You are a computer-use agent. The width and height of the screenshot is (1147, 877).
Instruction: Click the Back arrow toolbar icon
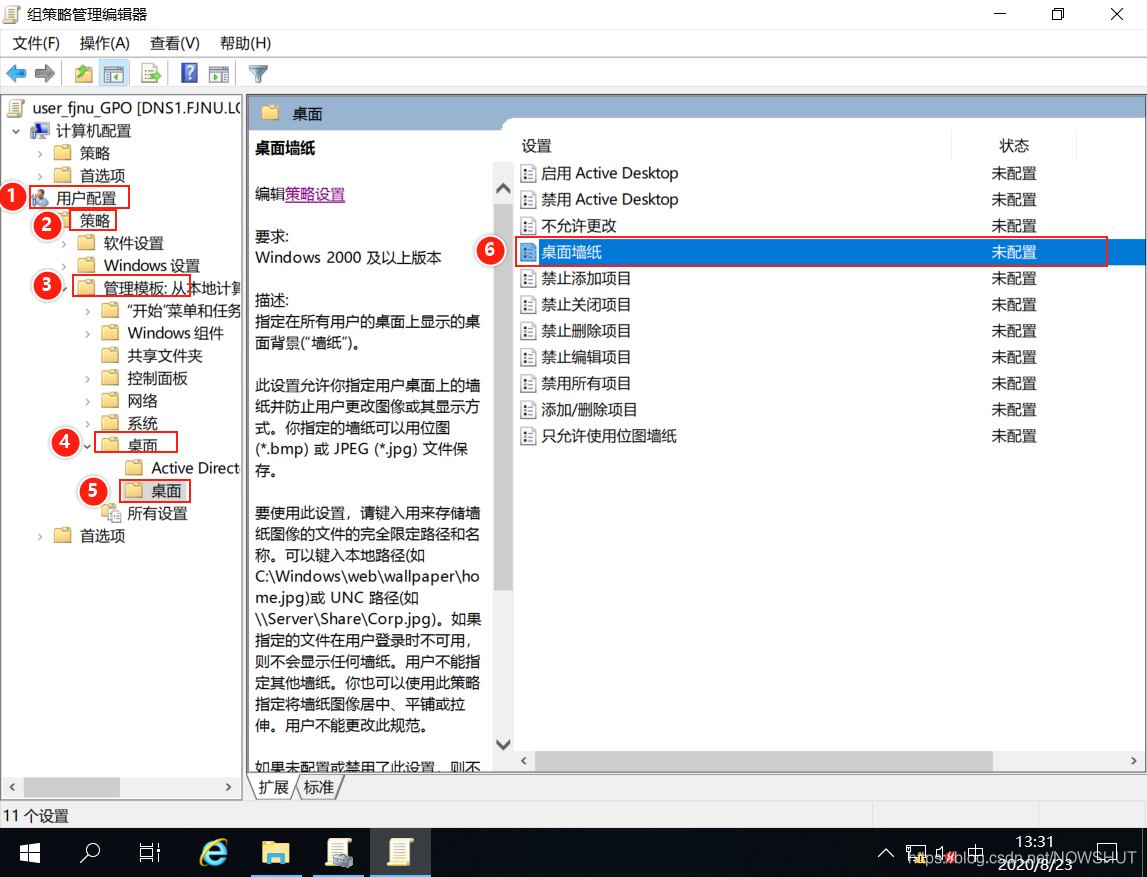coord(16,73)
